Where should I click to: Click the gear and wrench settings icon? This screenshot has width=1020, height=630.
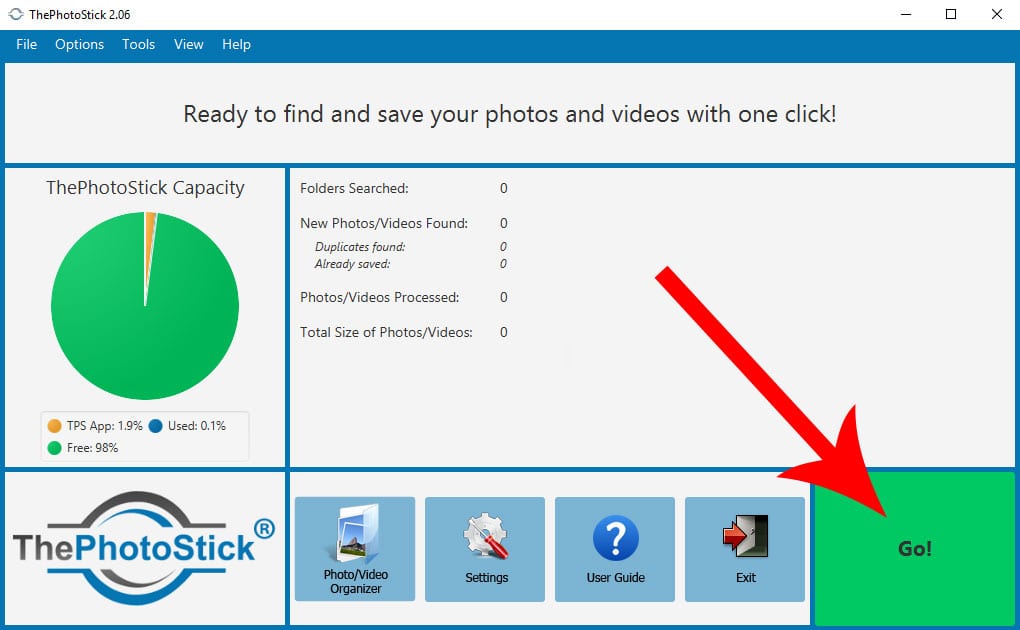[x=484, y=532]
